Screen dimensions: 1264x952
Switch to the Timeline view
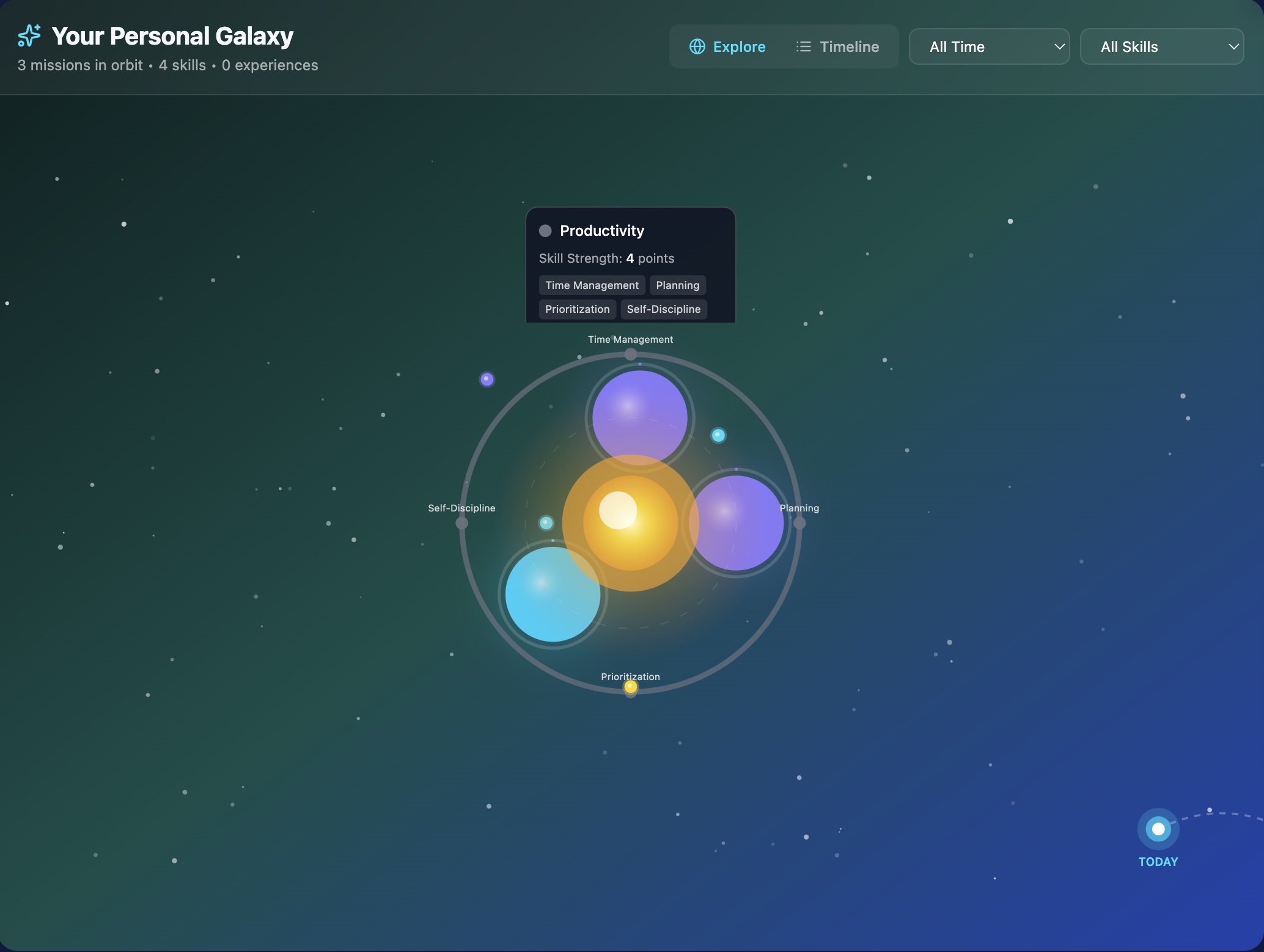click(837, 46)
